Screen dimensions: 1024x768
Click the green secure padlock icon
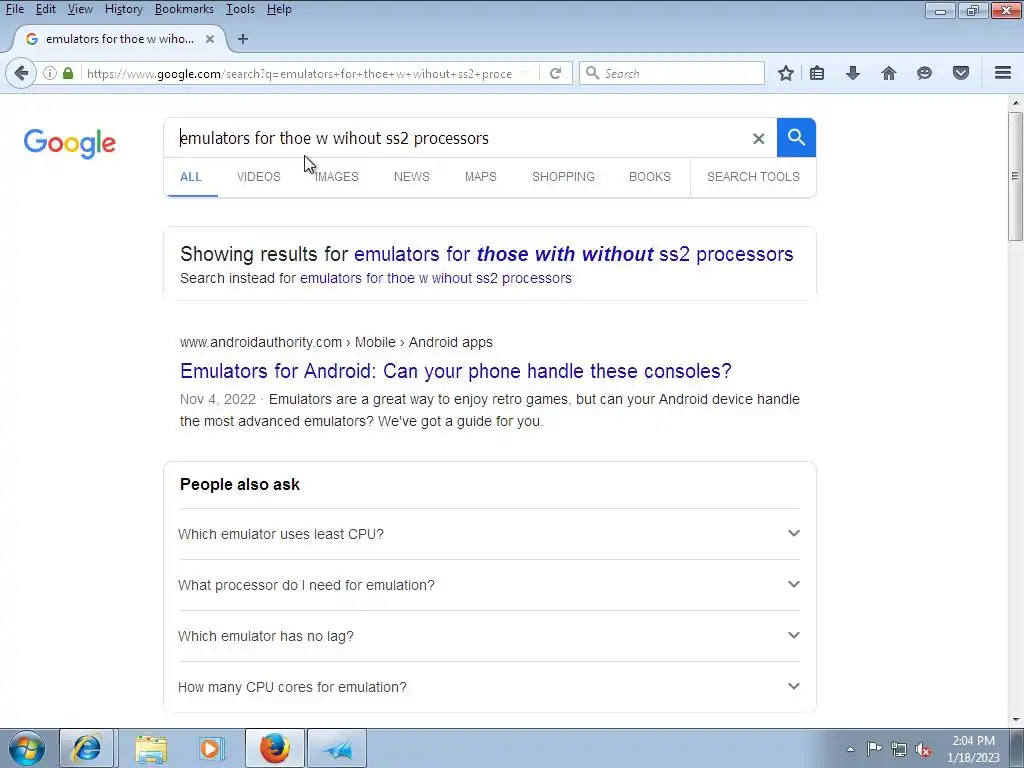(68, 73)
